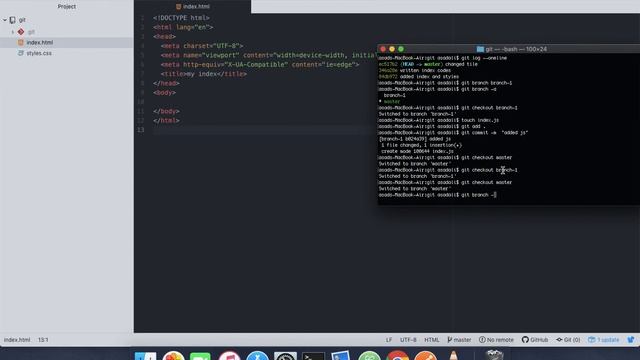This screenshot has width=640, height=360.
Task: Open the VLC cone icon in Dock
Action: [x=453, y=356]
